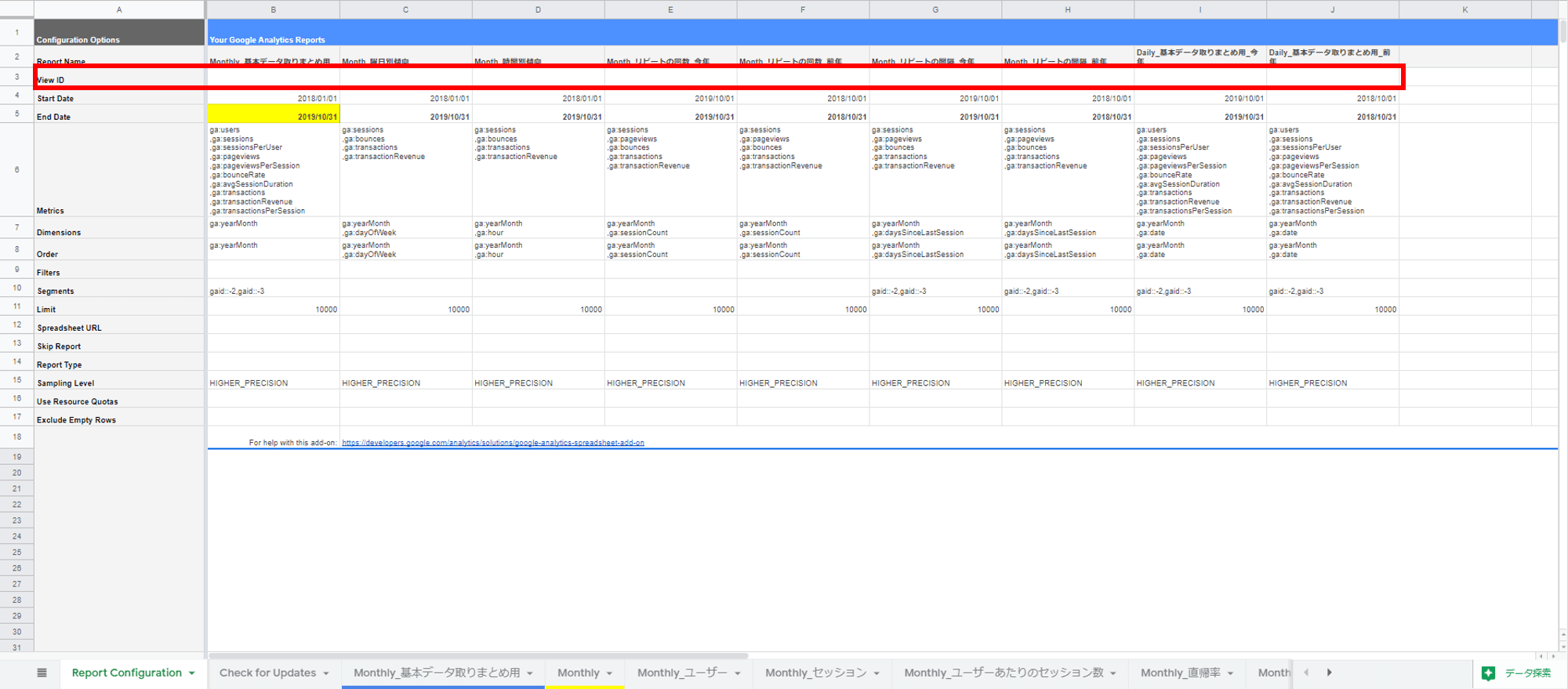Image resolution: width=1568 pixels, height=689 pixels.
Task: Open the Google Analytics add-on help link
Action: pos(492,443)
